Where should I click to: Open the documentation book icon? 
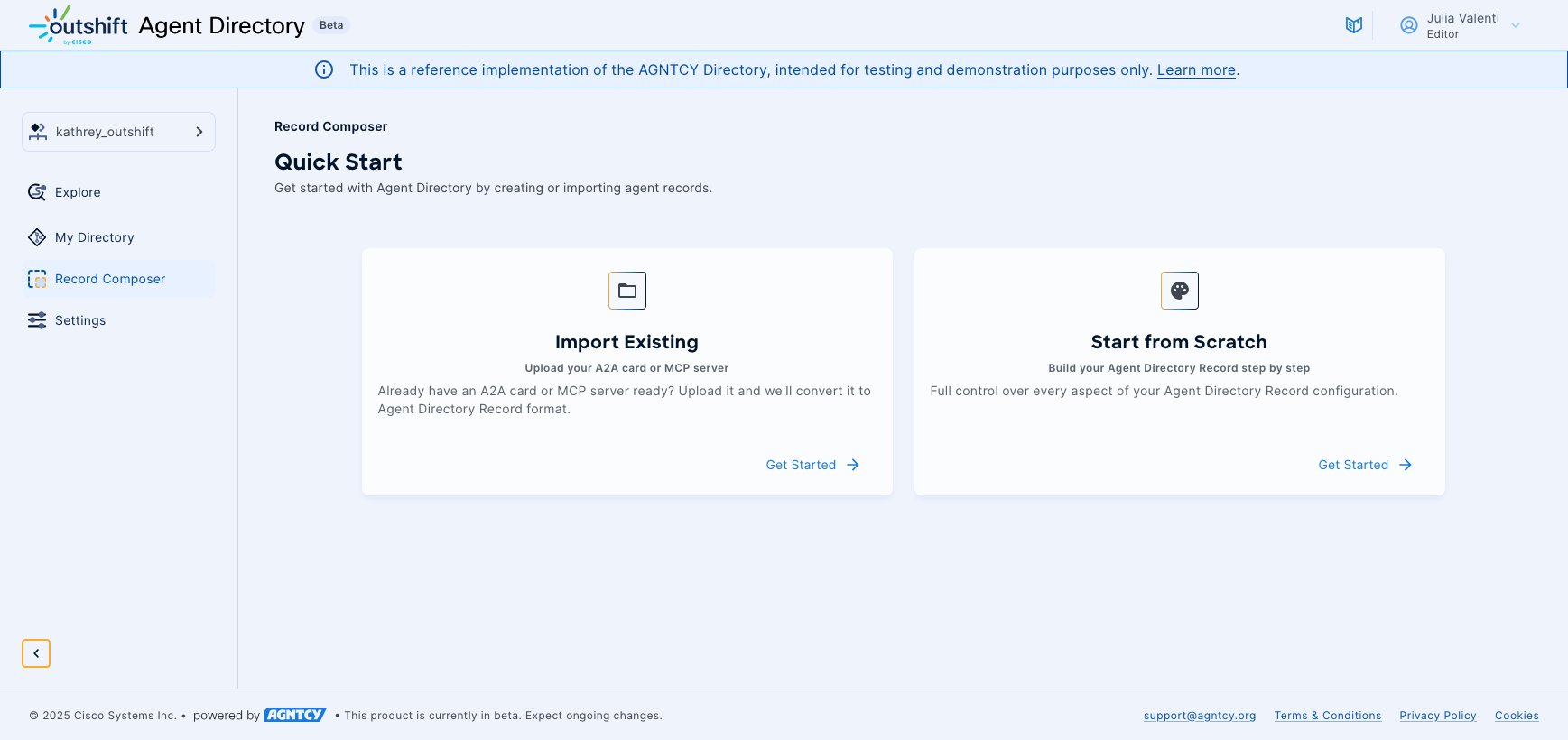tap(1353, 25)
